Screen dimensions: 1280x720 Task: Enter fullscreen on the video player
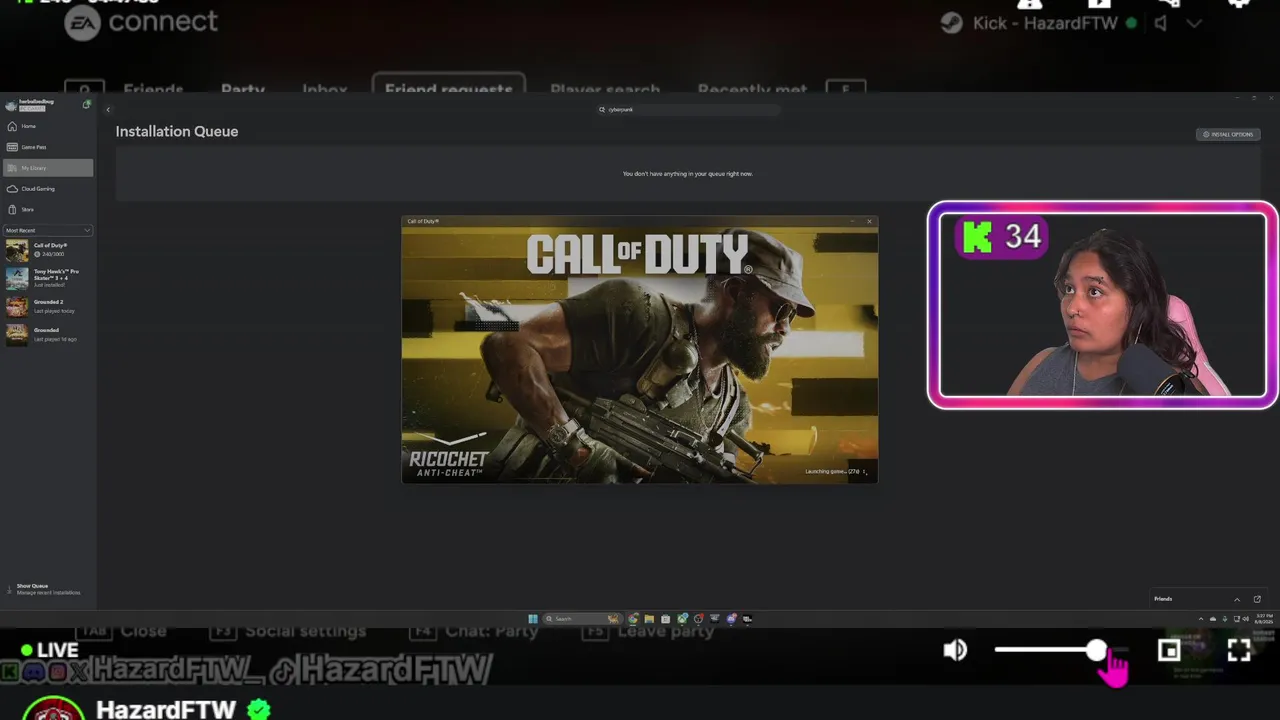[x=1239, y=651]
